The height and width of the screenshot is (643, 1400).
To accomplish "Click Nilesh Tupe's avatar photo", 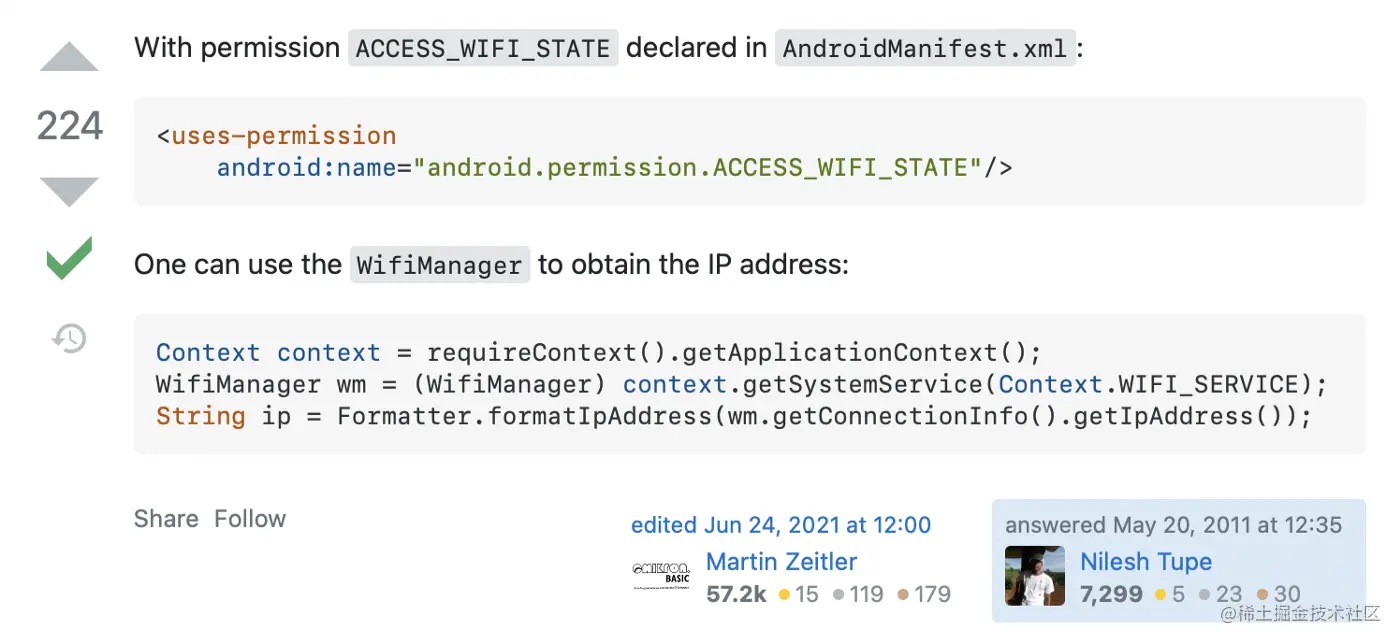I will [1035, 576].
